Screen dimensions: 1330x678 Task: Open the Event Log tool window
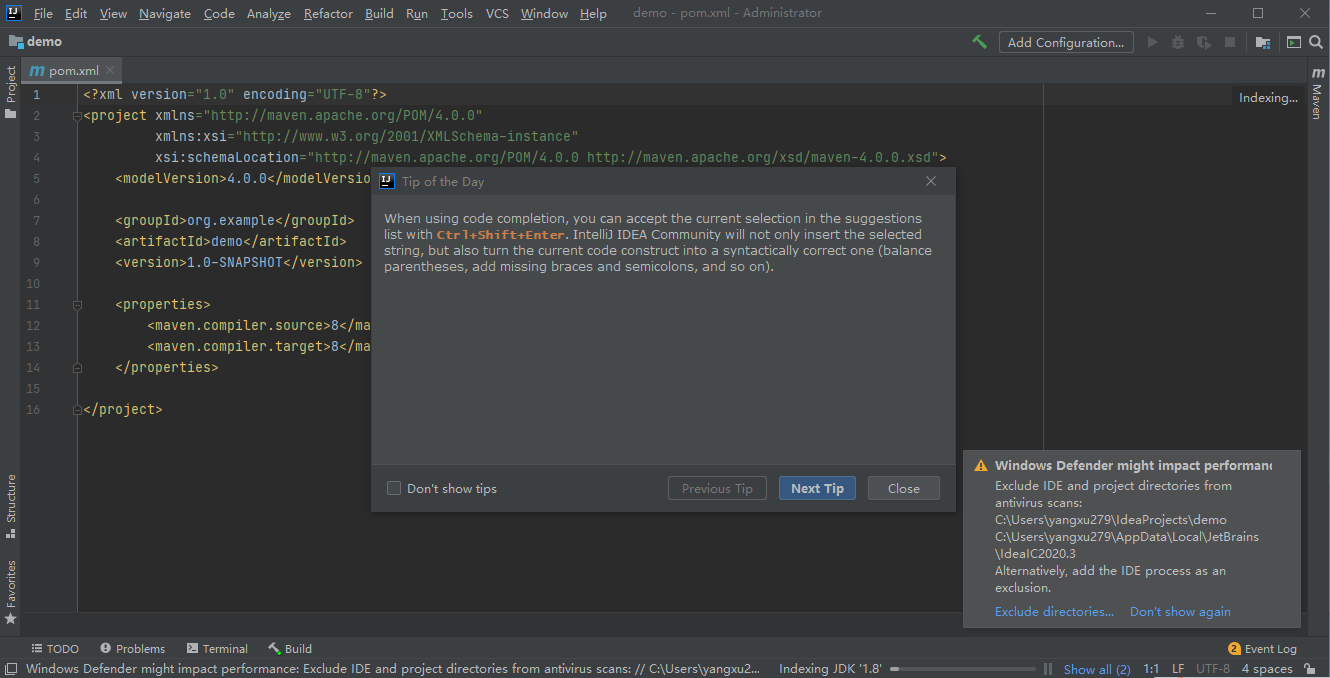pos(1262,649)
